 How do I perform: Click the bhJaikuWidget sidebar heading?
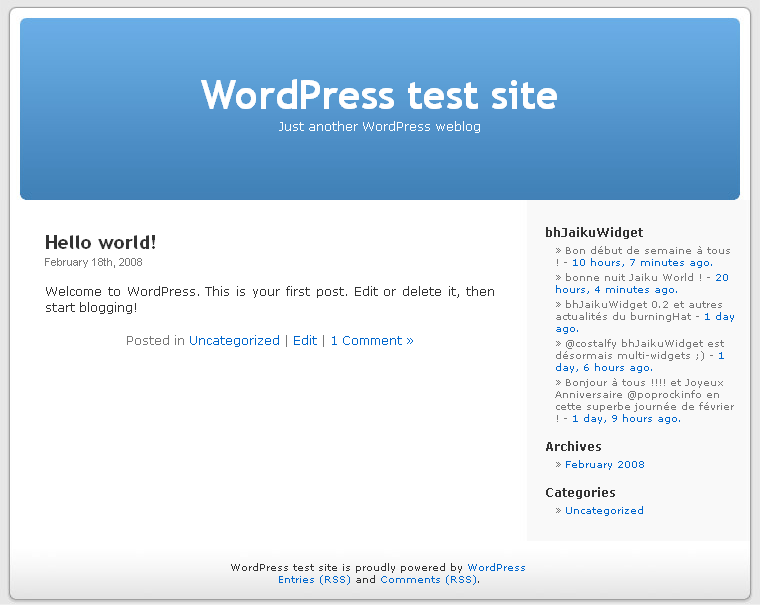click(x=594, y=232)
